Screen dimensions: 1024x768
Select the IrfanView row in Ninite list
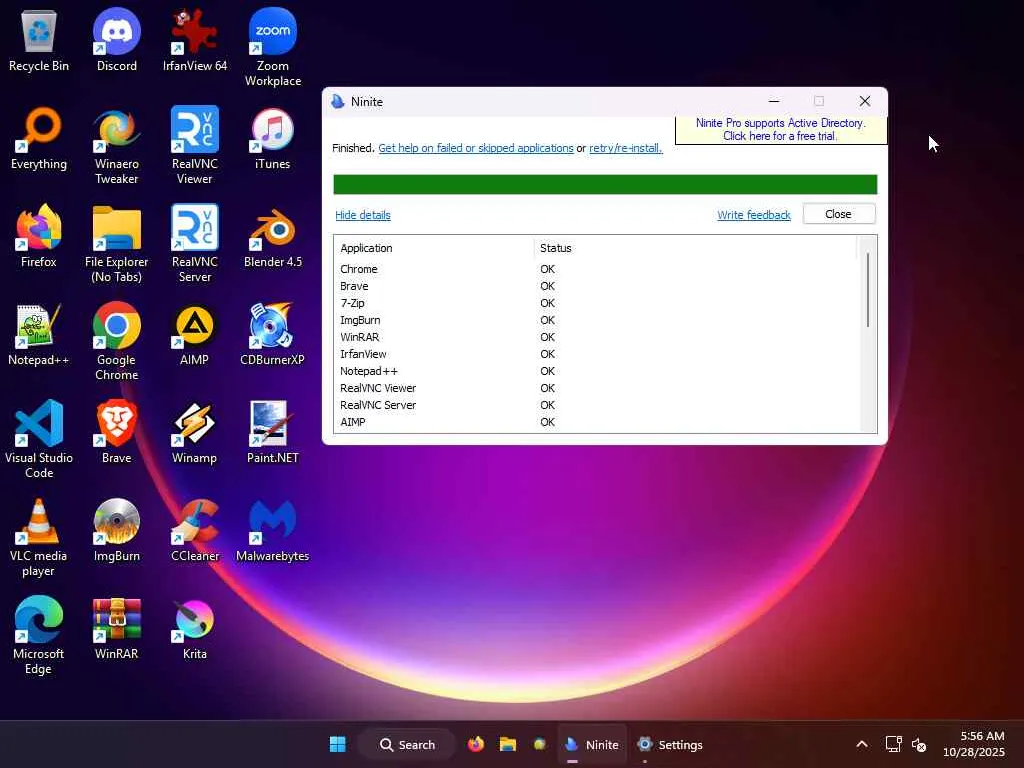(x=597, y=354)
